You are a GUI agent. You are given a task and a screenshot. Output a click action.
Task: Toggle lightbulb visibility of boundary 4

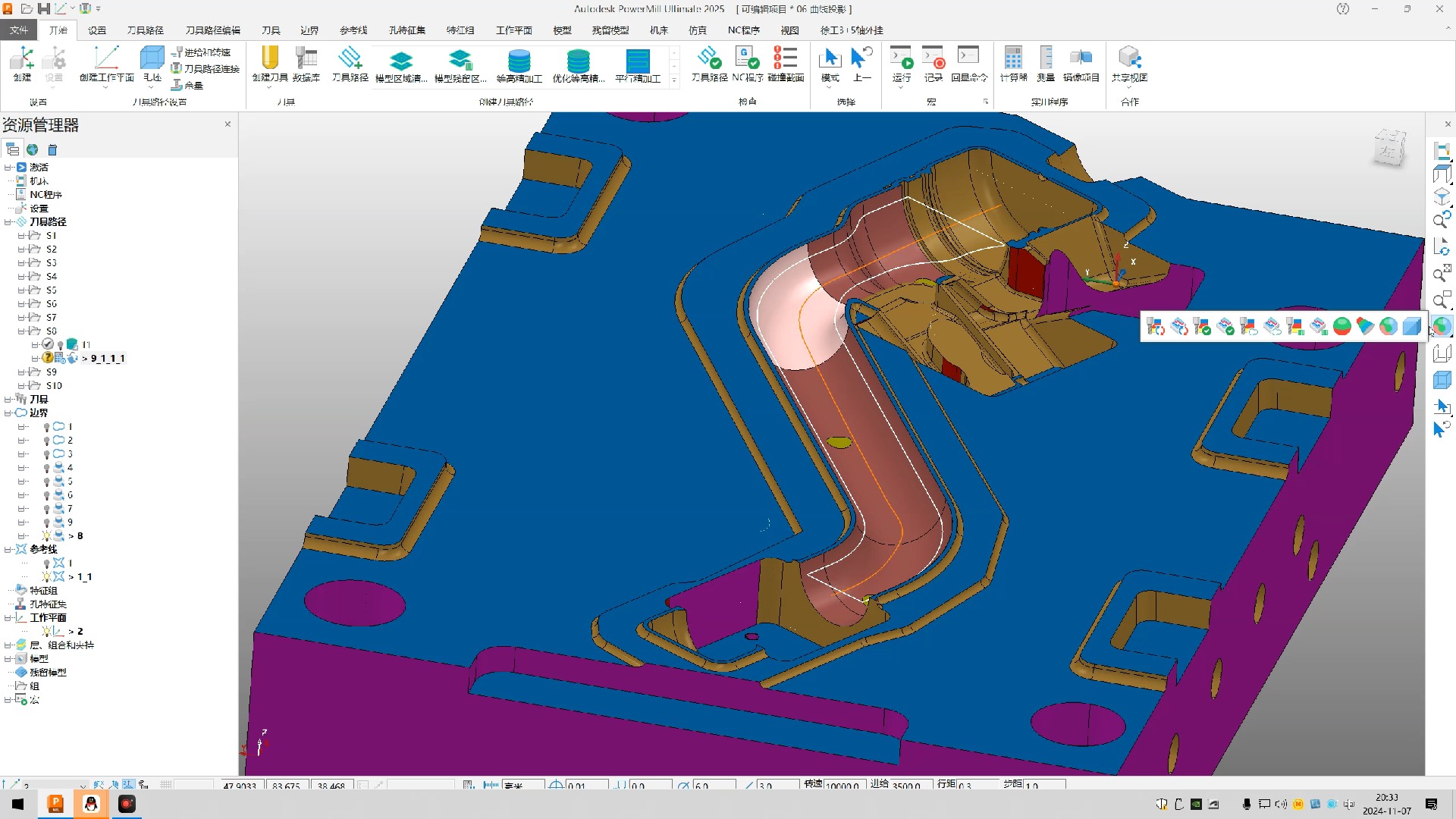pyautogui.click(x=46, y=468)
